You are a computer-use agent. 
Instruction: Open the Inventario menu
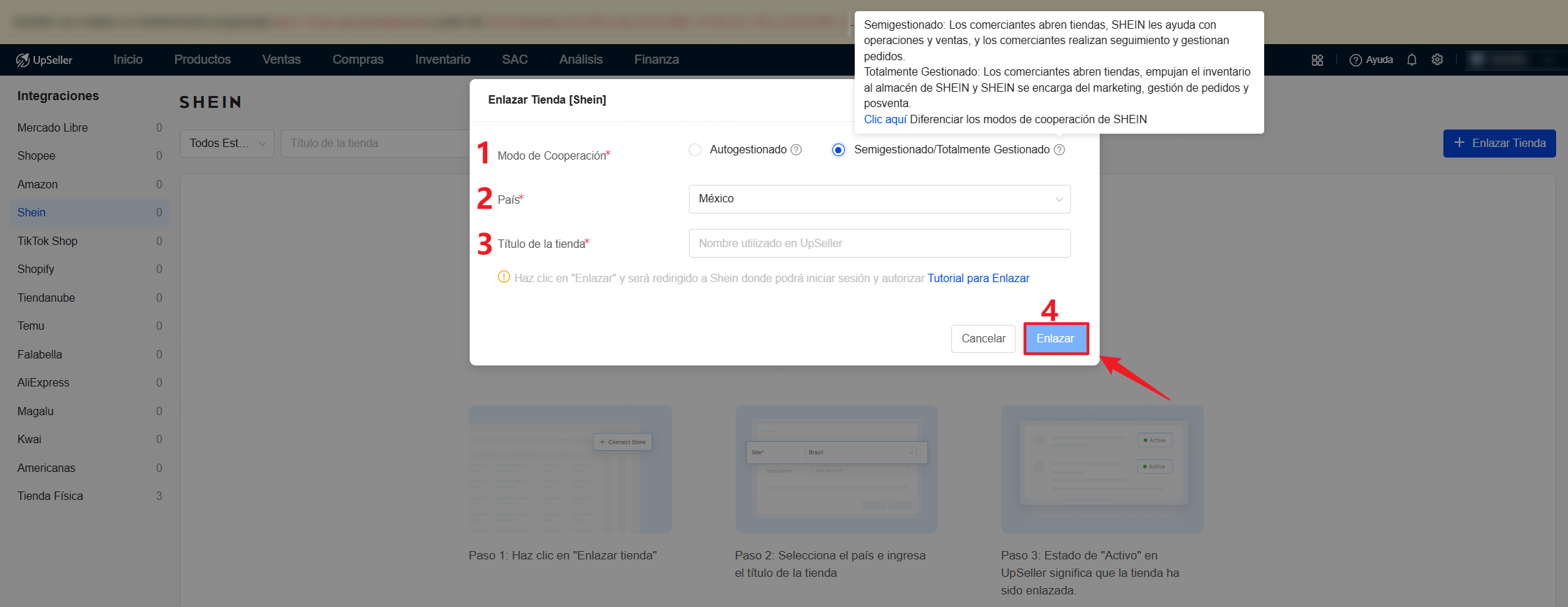(442, 60)
